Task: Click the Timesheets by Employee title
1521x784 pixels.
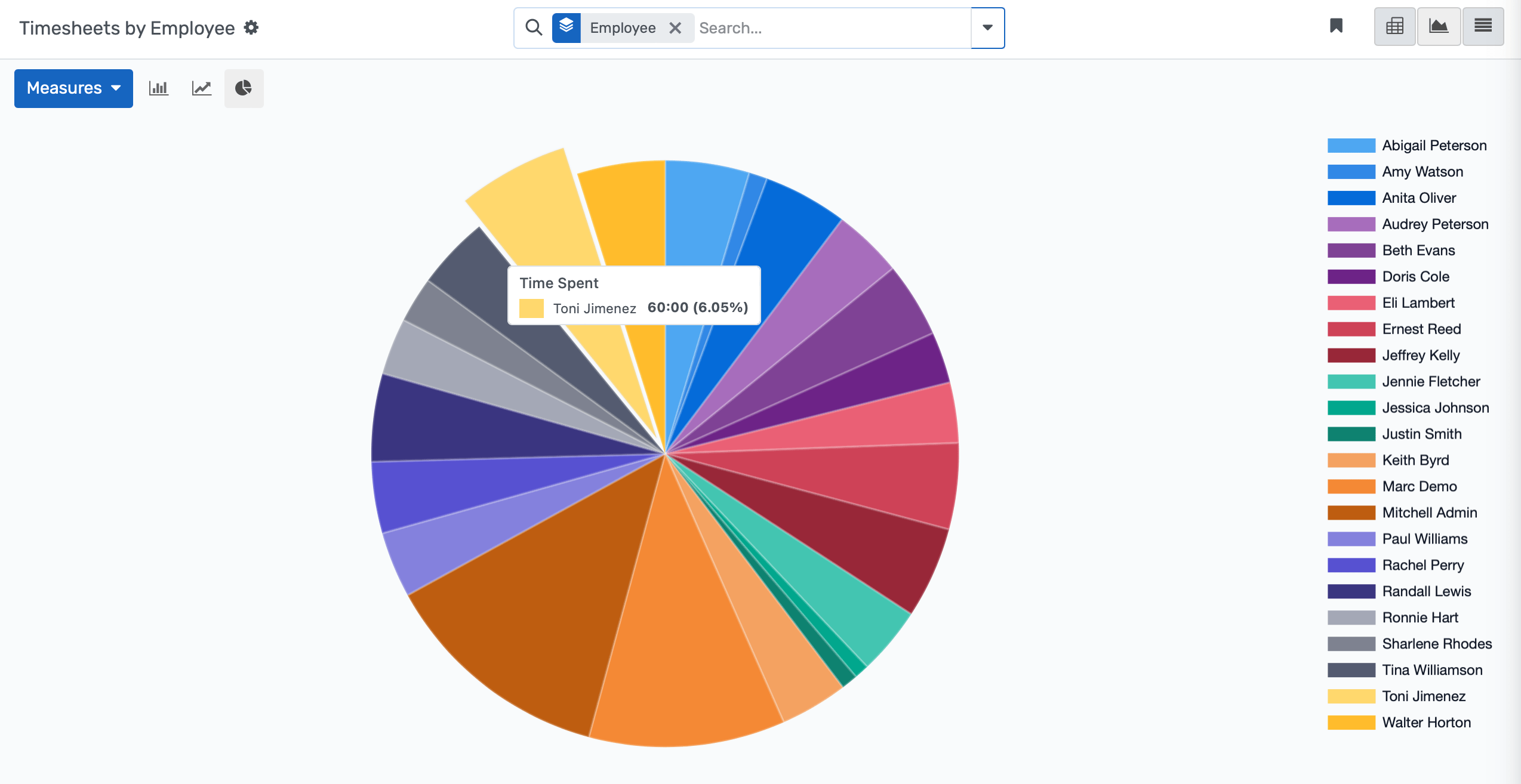Action: 127,27
